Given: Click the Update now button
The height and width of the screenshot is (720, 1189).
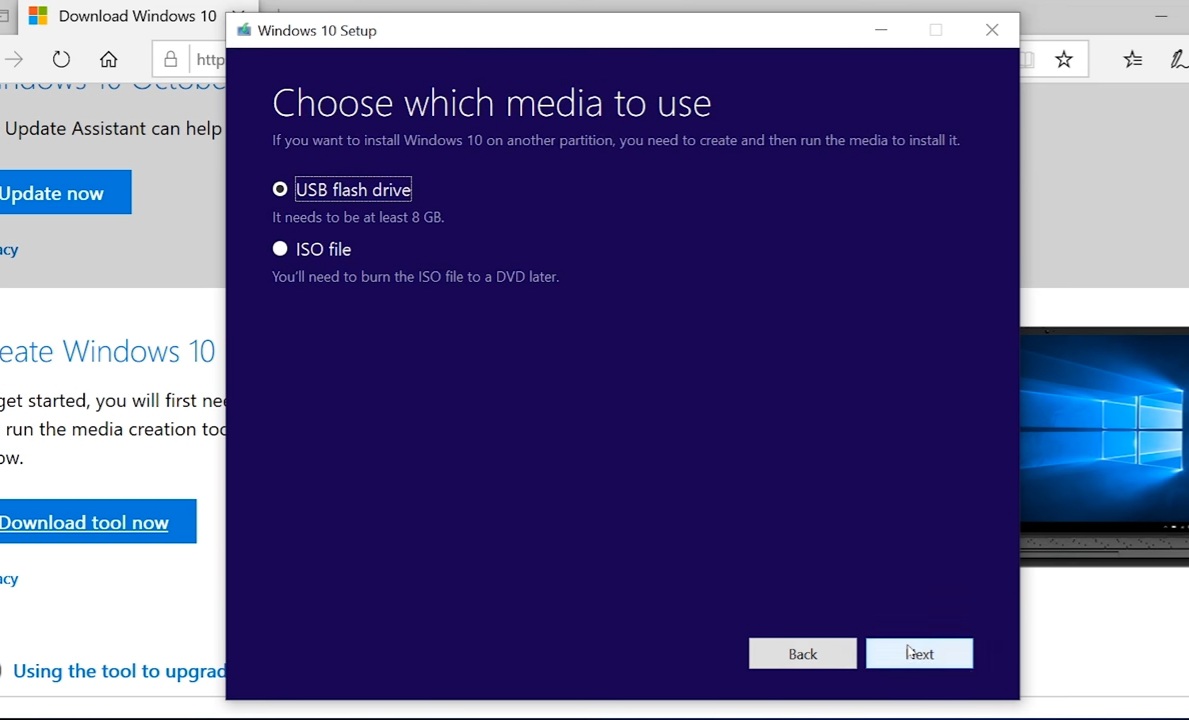Looking at the screenshot, I should [x=52, y=192].
